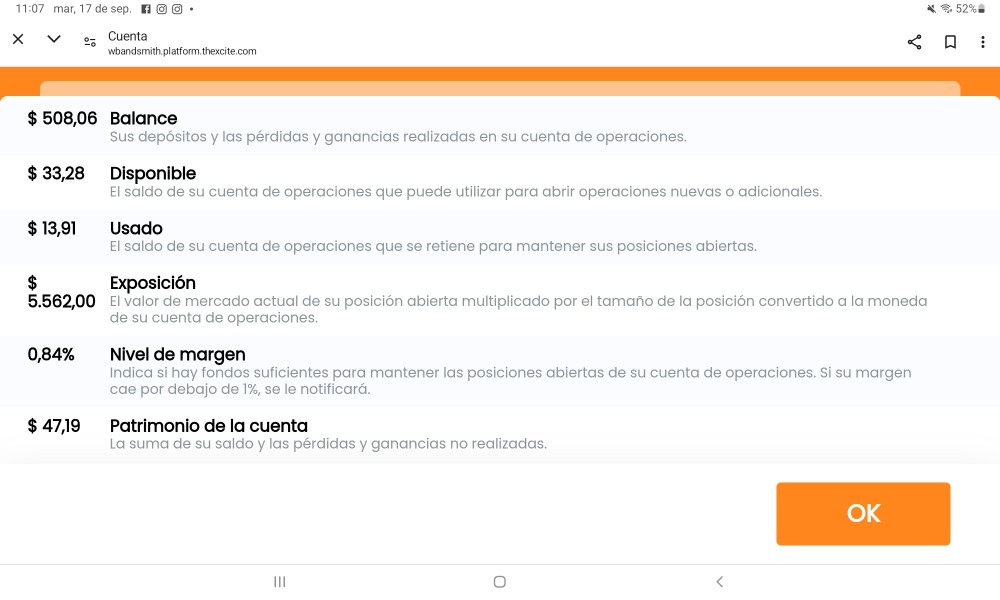Tap the Android recent apps button
1000x600 pixels.
[279, 582]
